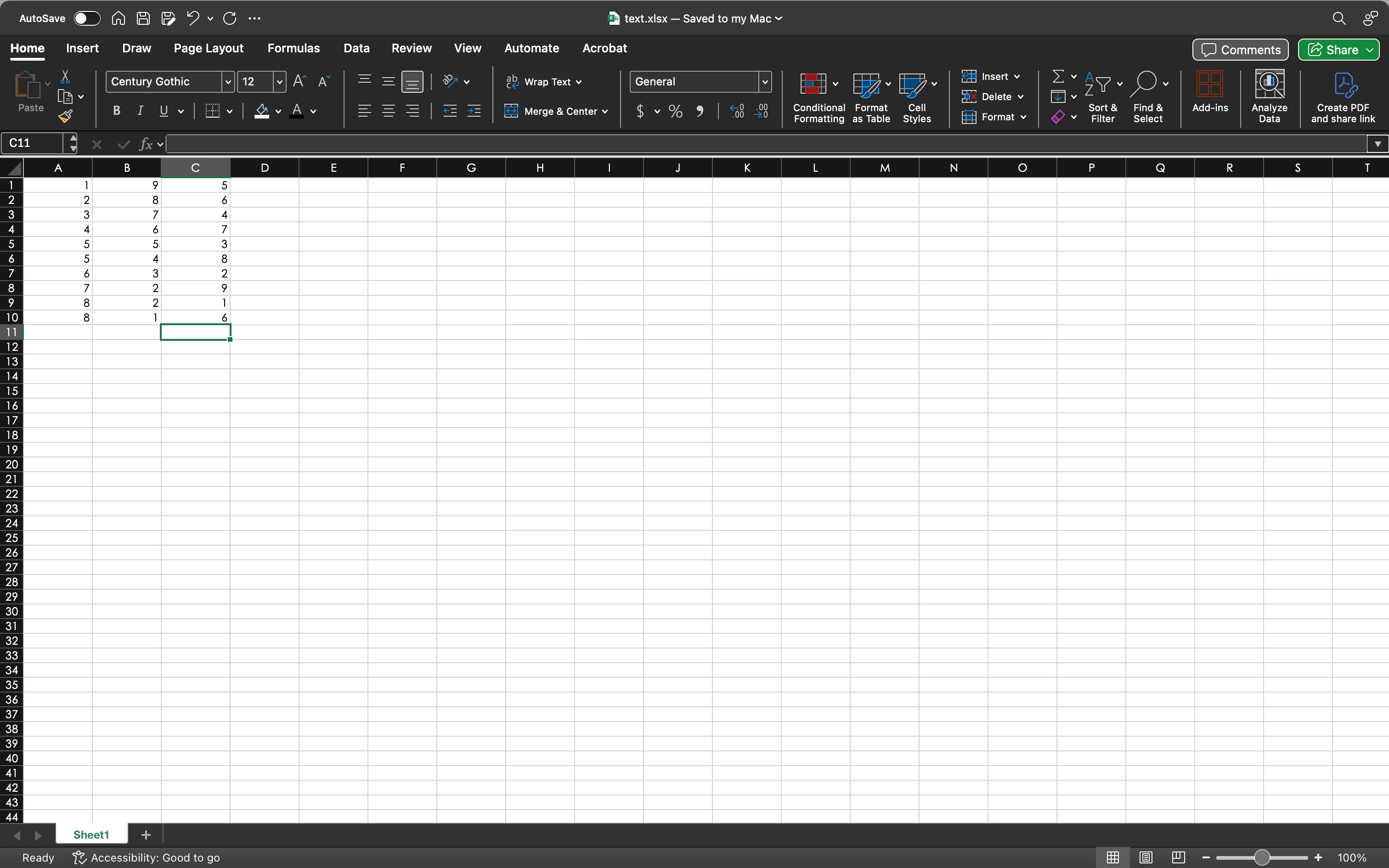The image size is (1389, 868).
Task: Click the Increase Indent icon
Action: [474, 111]
